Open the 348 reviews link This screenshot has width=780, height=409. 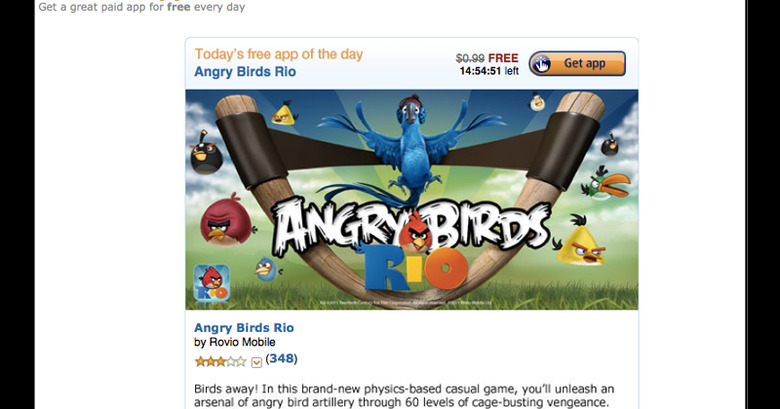(281, 359)
